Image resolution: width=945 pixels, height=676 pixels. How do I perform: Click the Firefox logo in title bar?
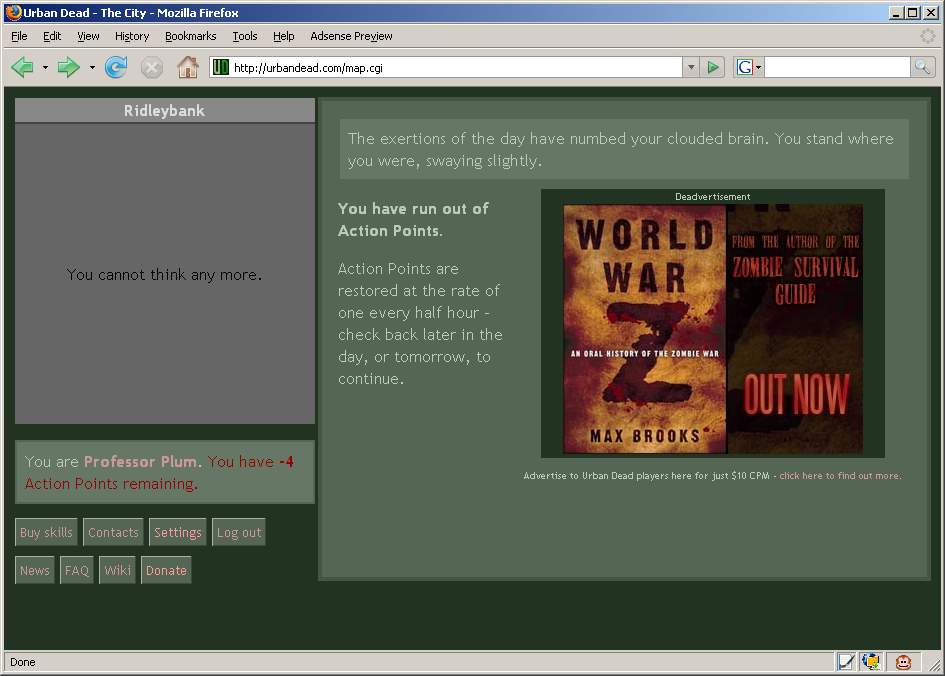pyautogui.click(x=13, y=12)
